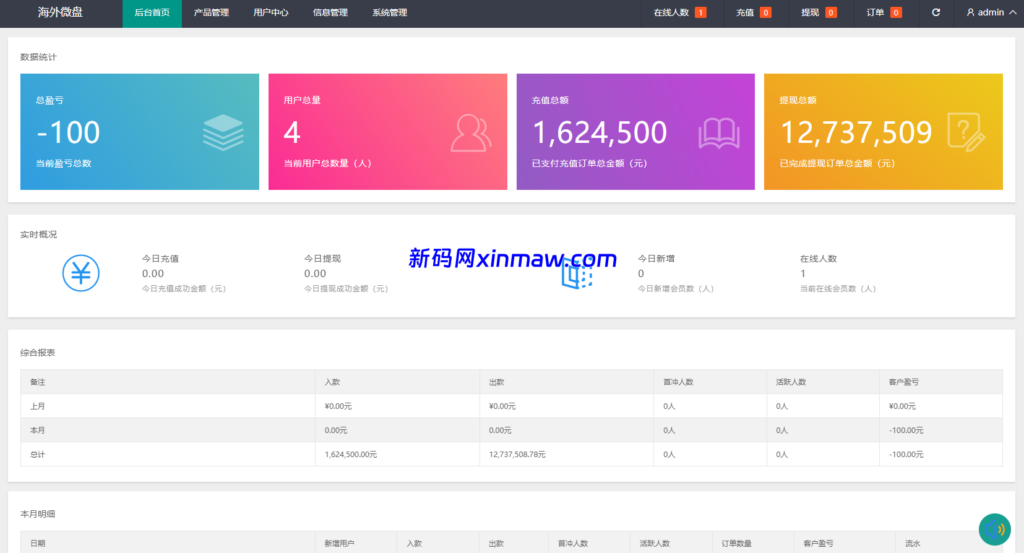Click the 数据统计 section heading
Image resolution: width=1024 pixels, height=553 pixels.
39,57
